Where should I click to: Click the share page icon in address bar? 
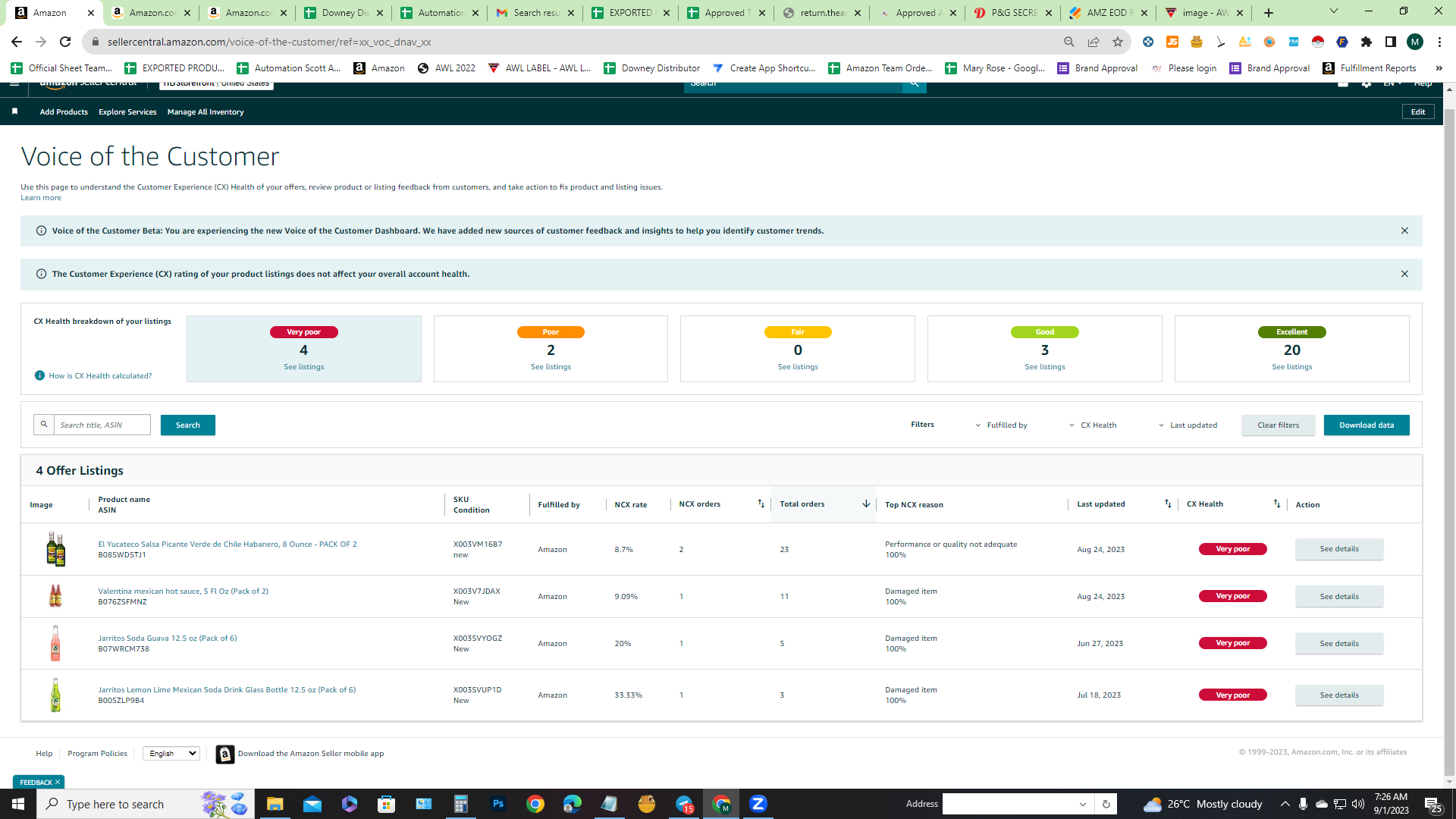(x=1094, y=42)
